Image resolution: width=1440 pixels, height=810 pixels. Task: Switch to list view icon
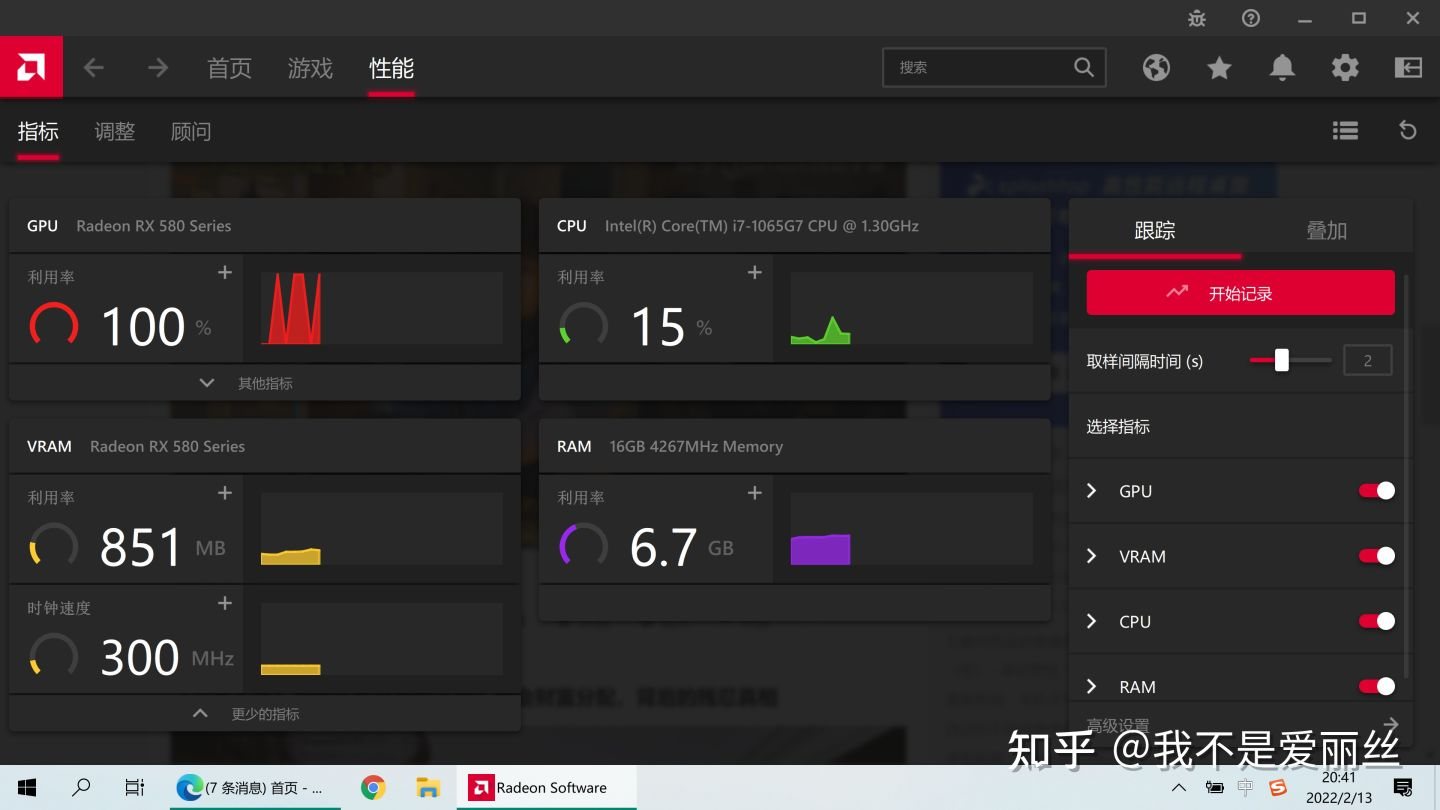pyautogui.click(x=1345, y=131)
